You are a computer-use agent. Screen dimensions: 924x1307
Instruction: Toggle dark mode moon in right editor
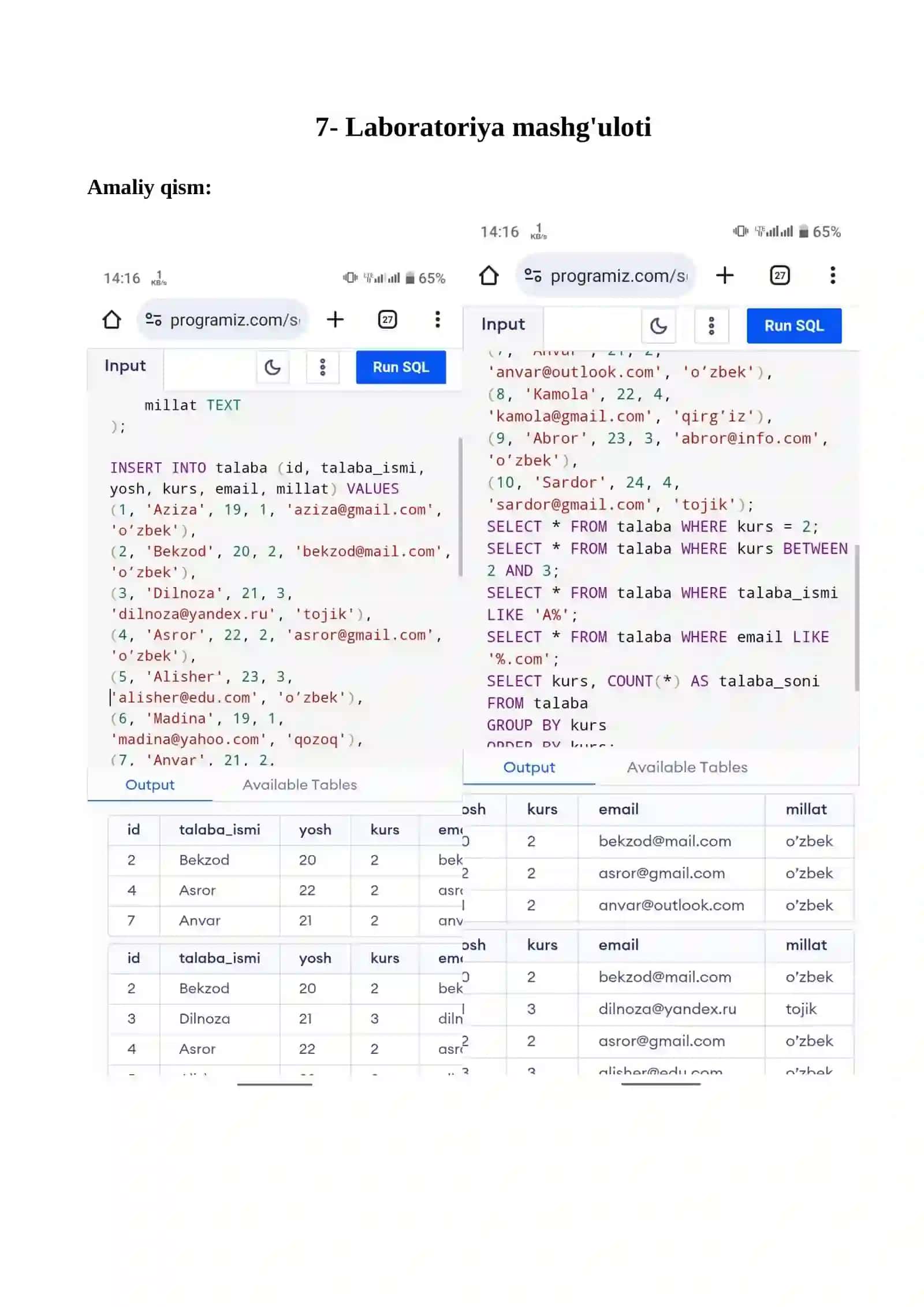point(658,326)
